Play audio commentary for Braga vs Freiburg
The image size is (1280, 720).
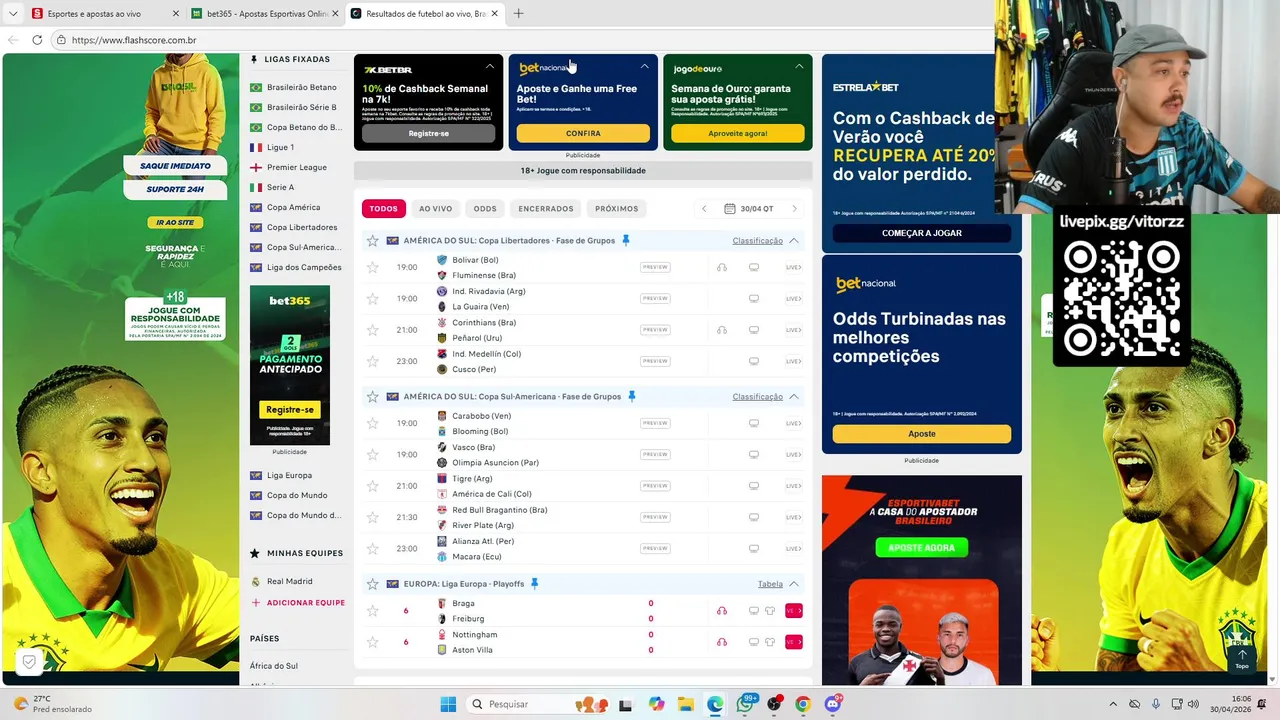coord(722,611)
